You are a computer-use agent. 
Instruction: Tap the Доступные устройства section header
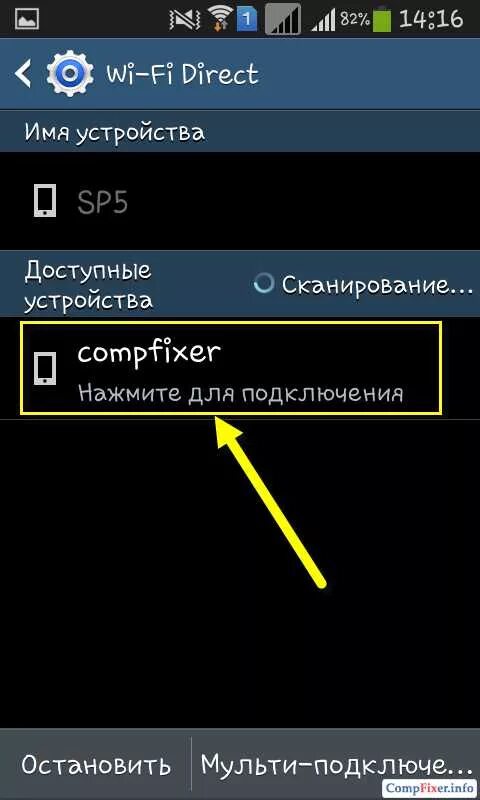88,285
